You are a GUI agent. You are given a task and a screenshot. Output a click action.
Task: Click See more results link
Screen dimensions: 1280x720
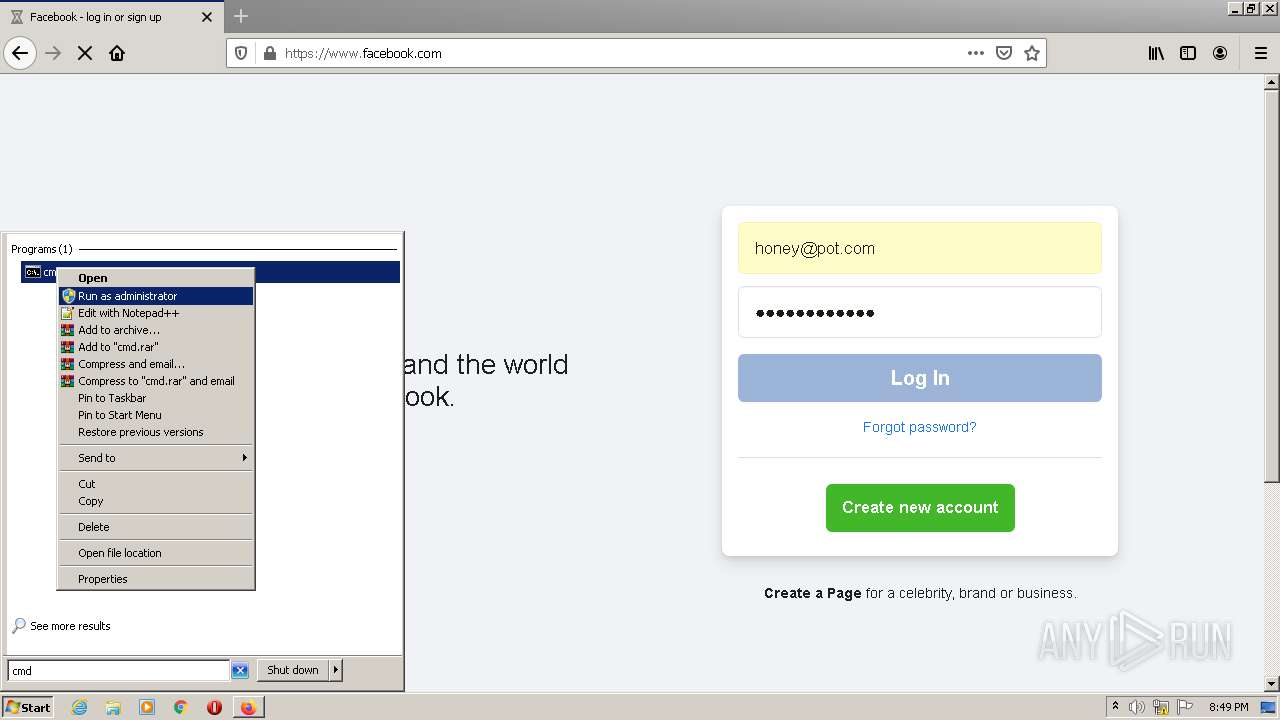[x=70, y=626]
